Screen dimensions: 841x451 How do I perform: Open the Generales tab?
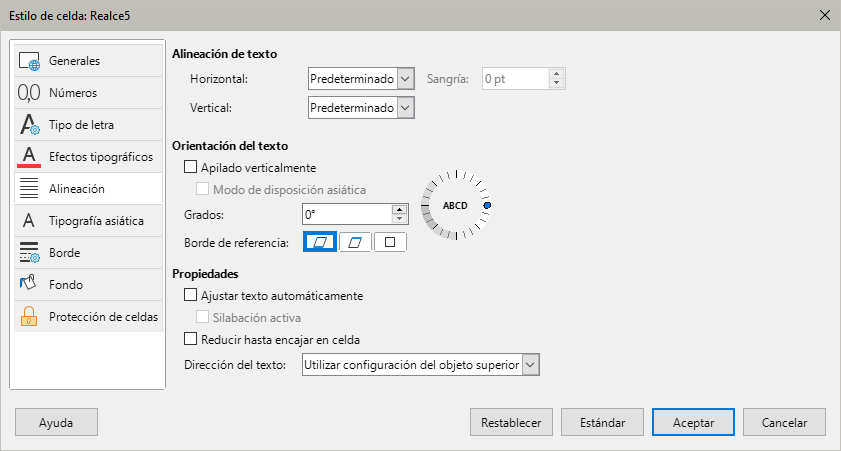point(88,61)
